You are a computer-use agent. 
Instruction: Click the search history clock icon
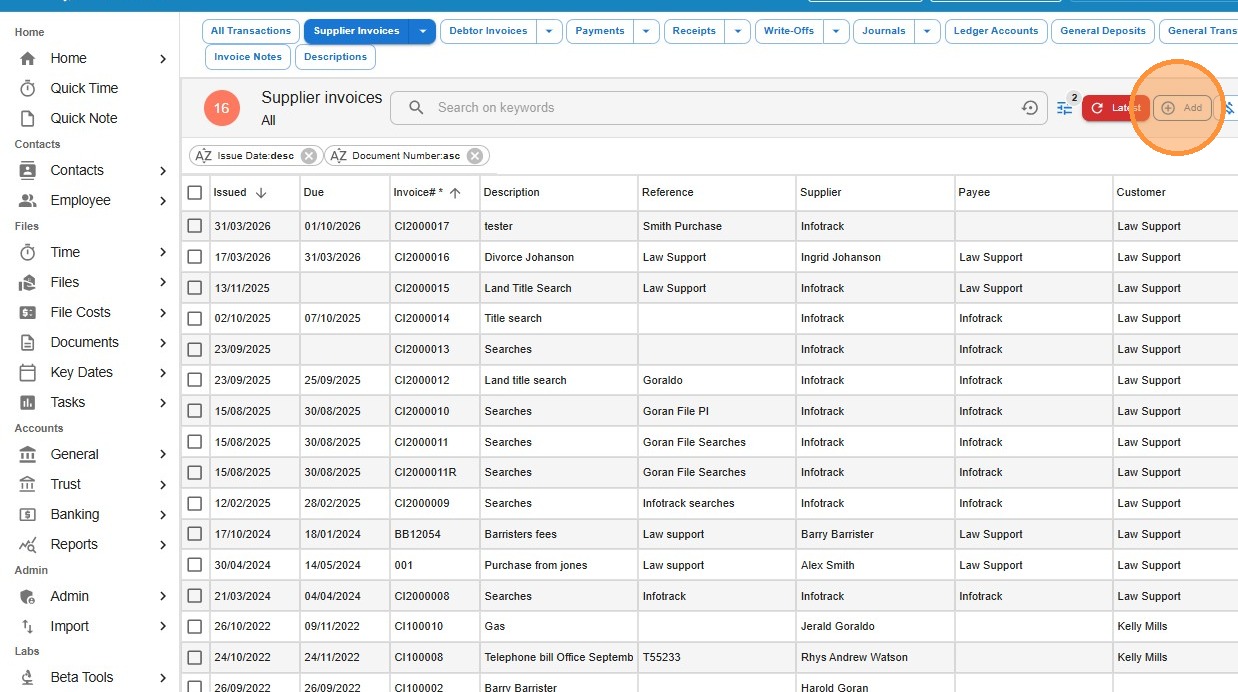click(1029, 108)
